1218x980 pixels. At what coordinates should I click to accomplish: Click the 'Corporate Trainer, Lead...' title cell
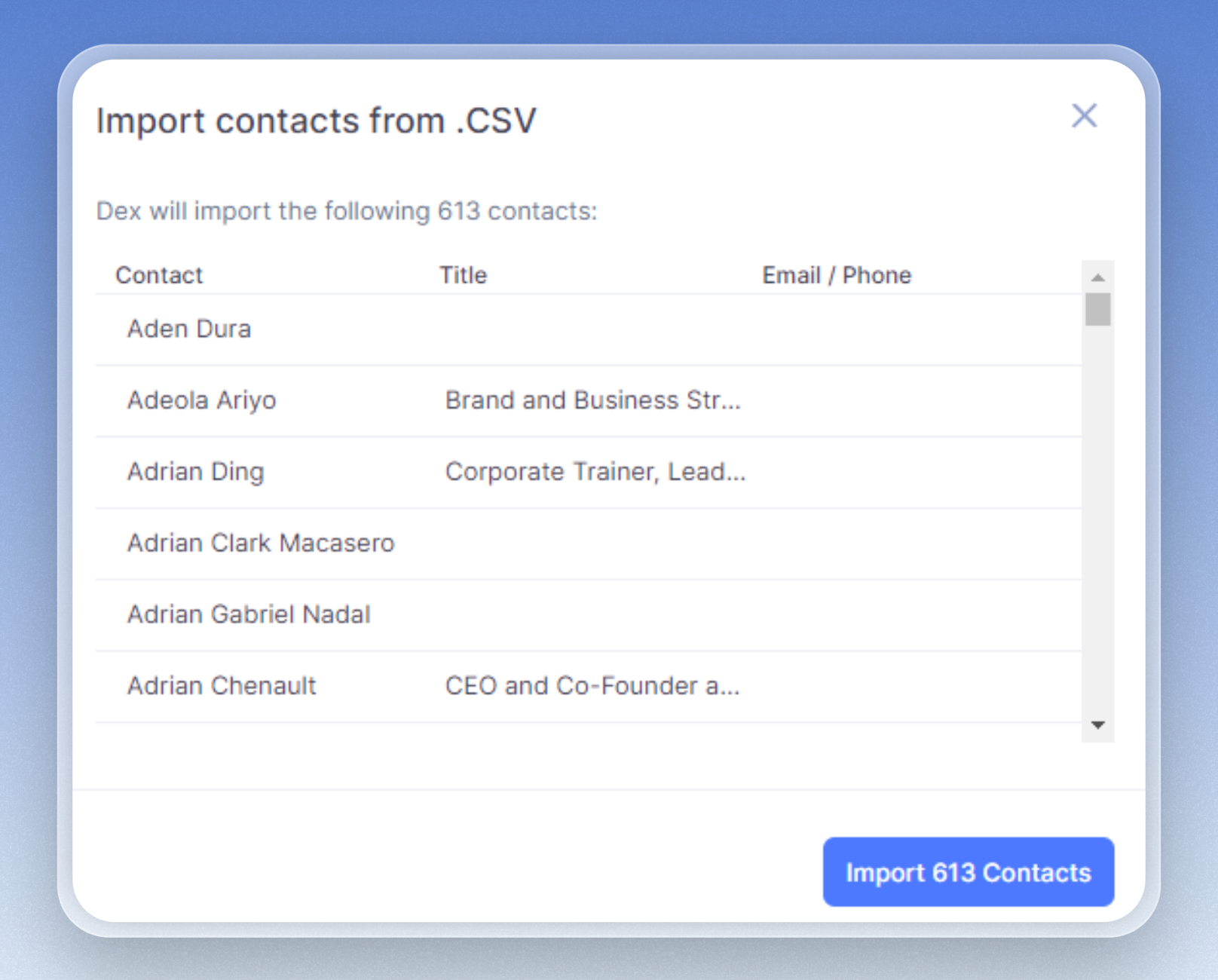coord(595,472)
